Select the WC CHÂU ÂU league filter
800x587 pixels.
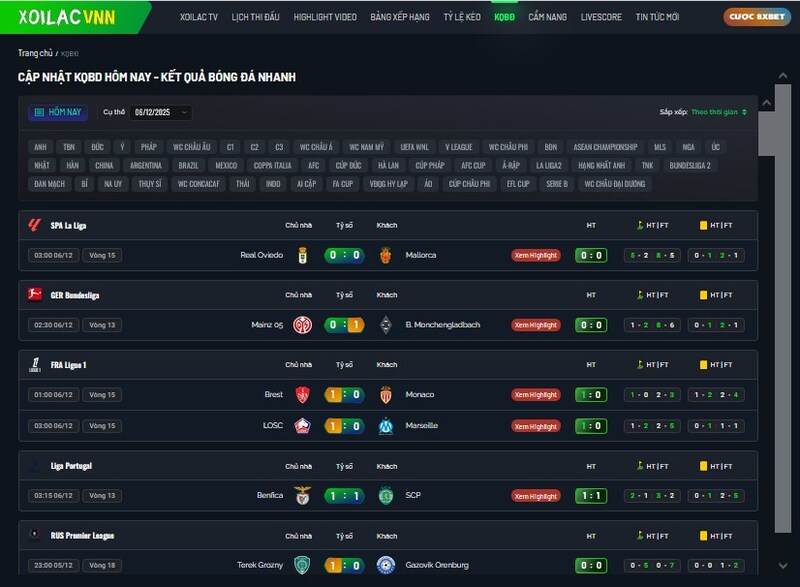click(x=191, y=147)
